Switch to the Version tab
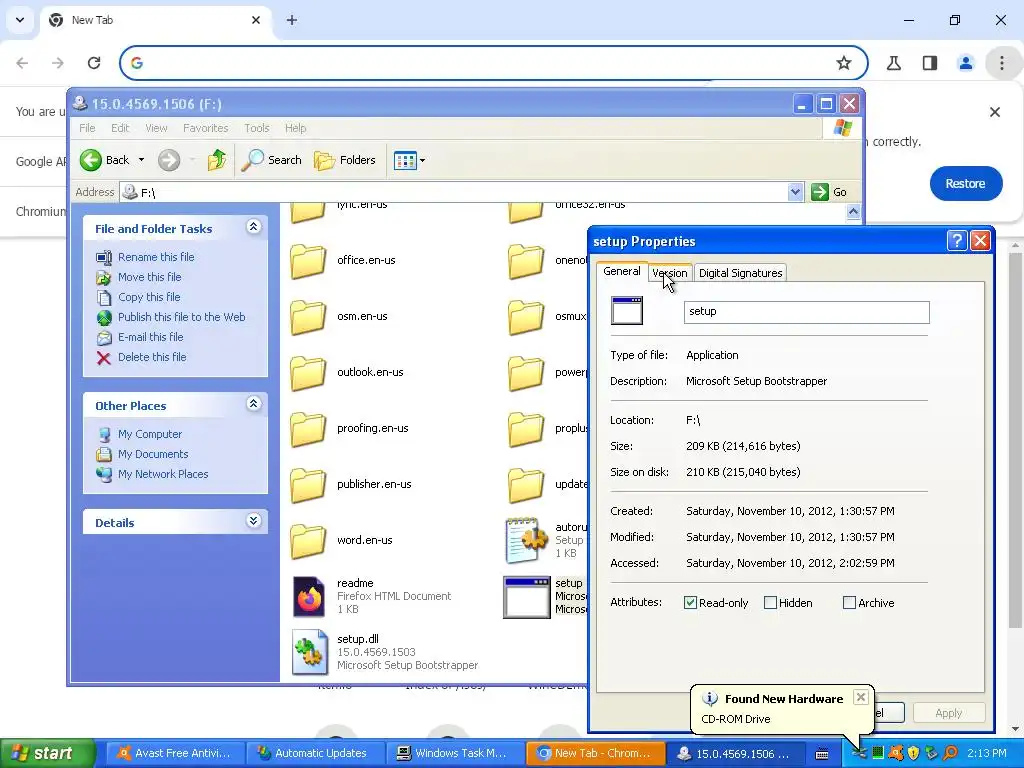The width and height of the screenshot is (1024, 768). coord(669,273)
